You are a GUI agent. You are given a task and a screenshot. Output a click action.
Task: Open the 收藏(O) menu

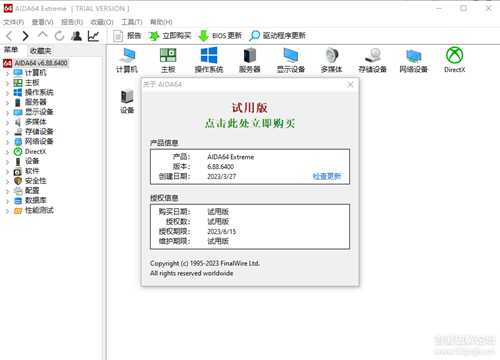[x=102, y=22]
